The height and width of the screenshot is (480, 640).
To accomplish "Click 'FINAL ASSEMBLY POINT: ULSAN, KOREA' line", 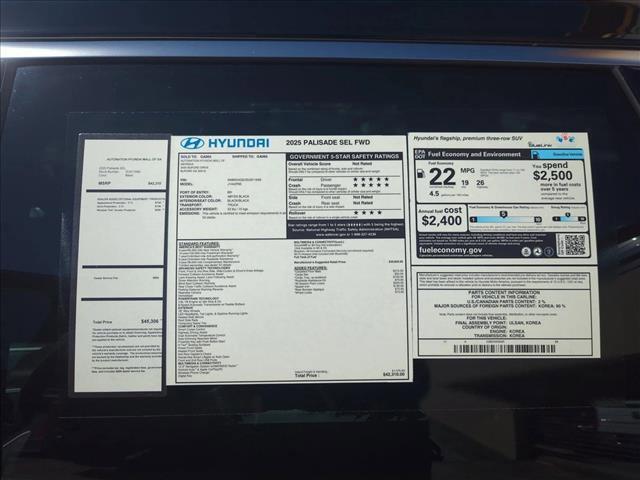I will pyautogui.click(x=498, y=322).
